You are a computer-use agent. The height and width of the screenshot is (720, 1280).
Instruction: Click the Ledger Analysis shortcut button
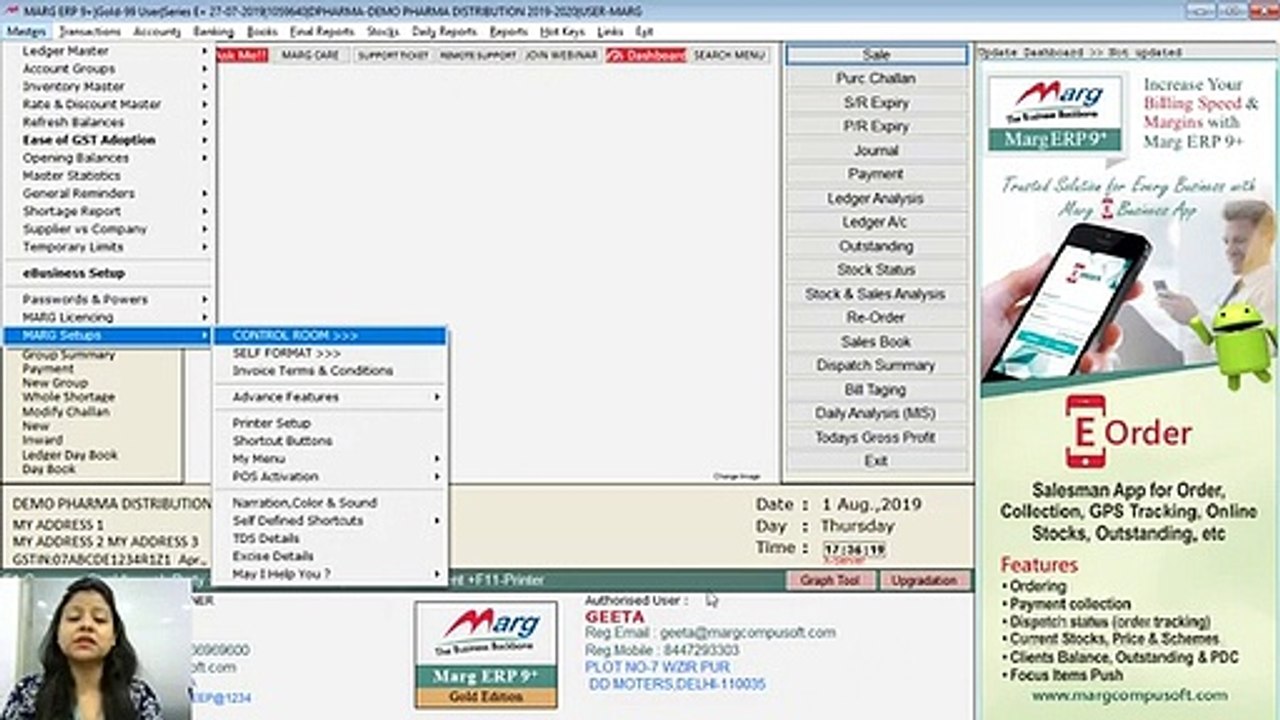[876, 198]
